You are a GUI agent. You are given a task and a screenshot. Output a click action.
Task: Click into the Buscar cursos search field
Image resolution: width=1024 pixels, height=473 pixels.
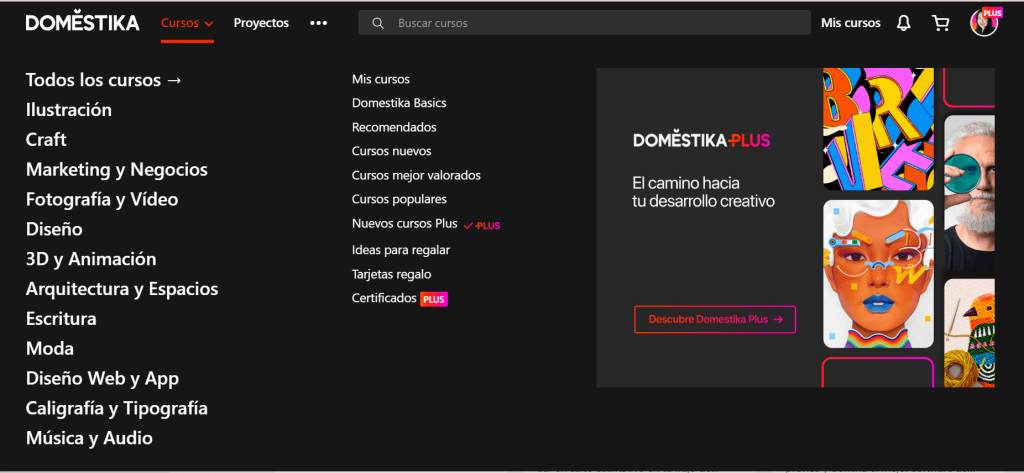[584, 23]
